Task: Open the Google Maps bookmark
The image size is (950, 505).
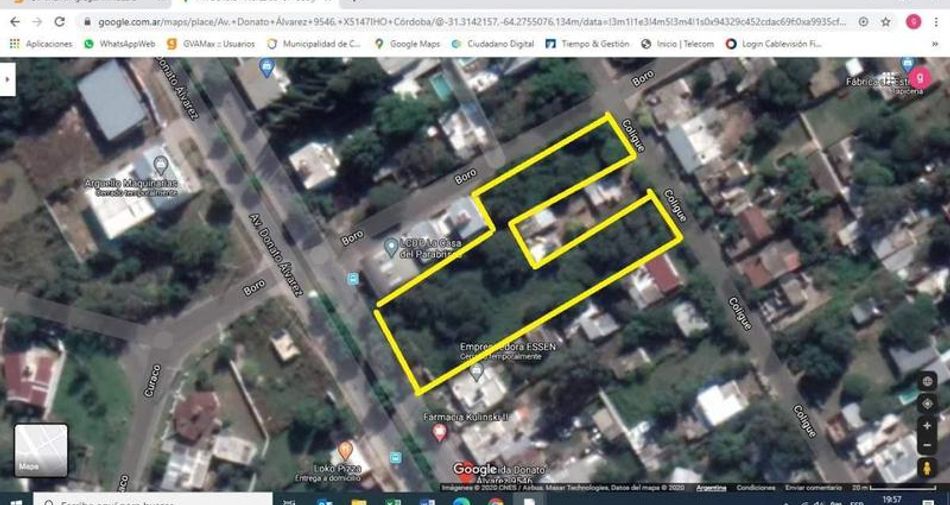Action: [407, 44]
